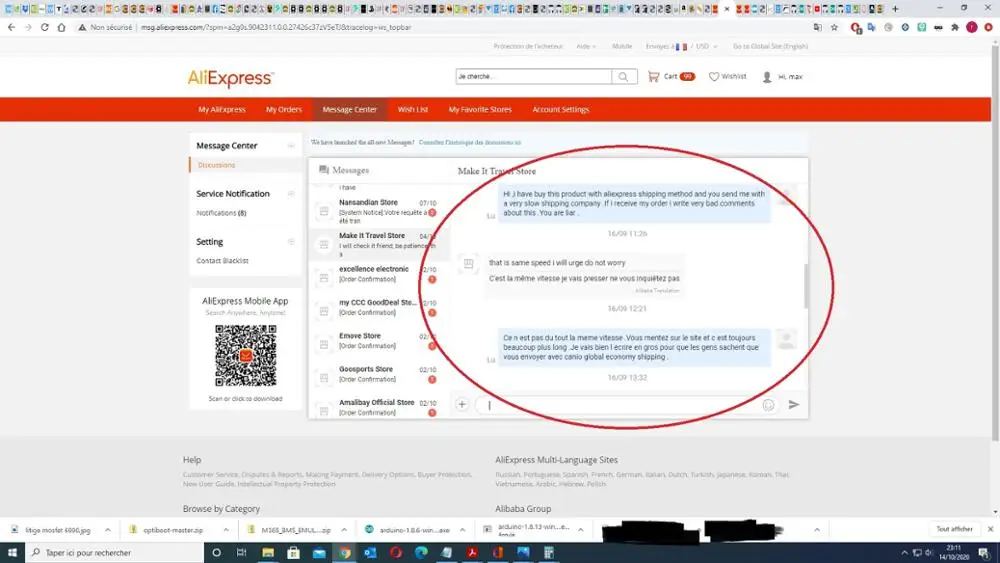The width and height of the screenshot is (1000, 563).
Task: Open Calculator from the taskbar
Action: [x=548, y=552]
